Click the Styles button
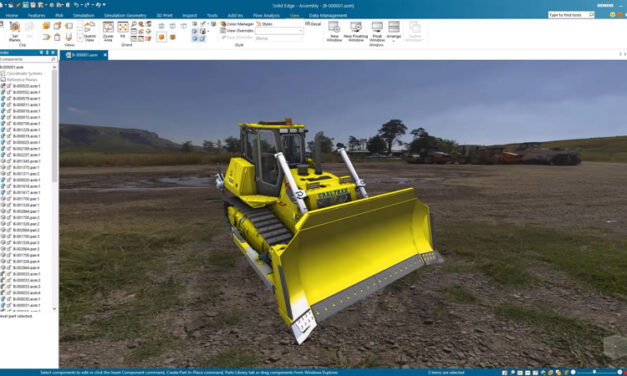Screen dimensions: 627x376 pos(264,24)
